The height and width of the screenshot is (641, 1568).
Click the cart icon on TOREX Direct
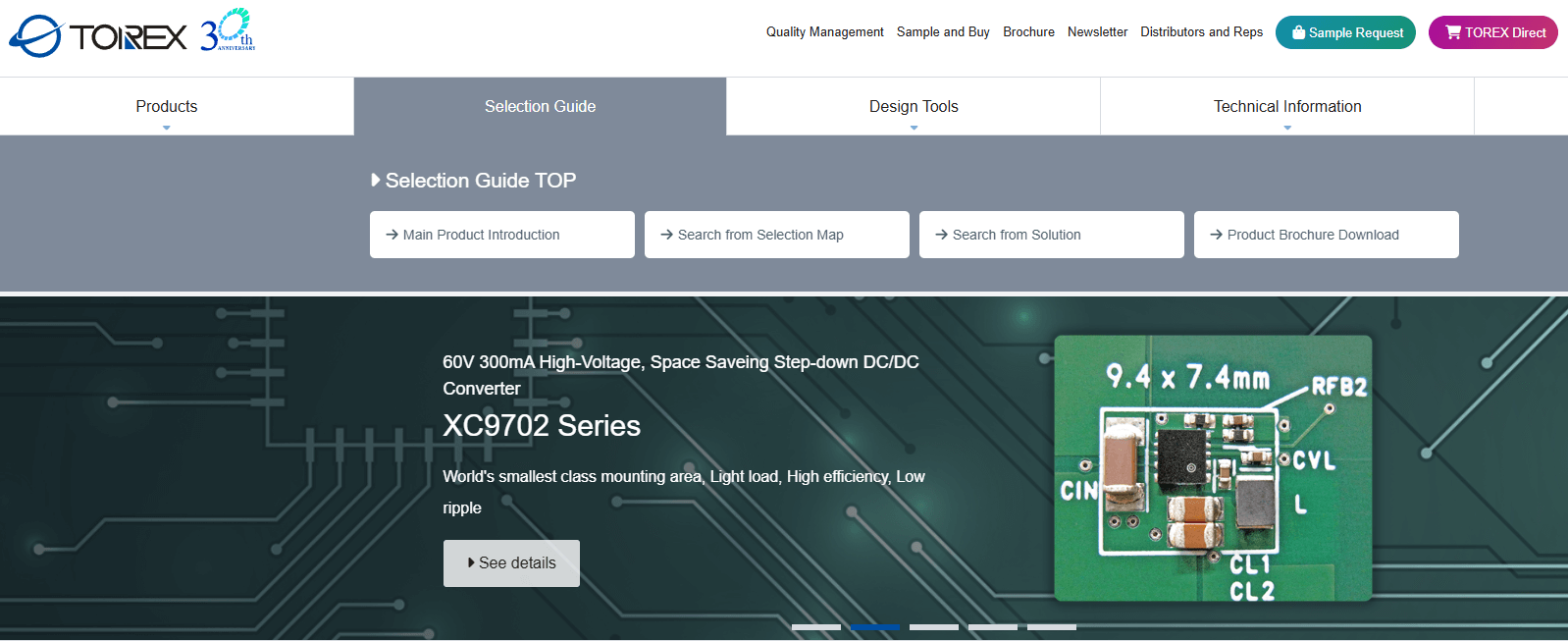click(x=1453, y=32)
